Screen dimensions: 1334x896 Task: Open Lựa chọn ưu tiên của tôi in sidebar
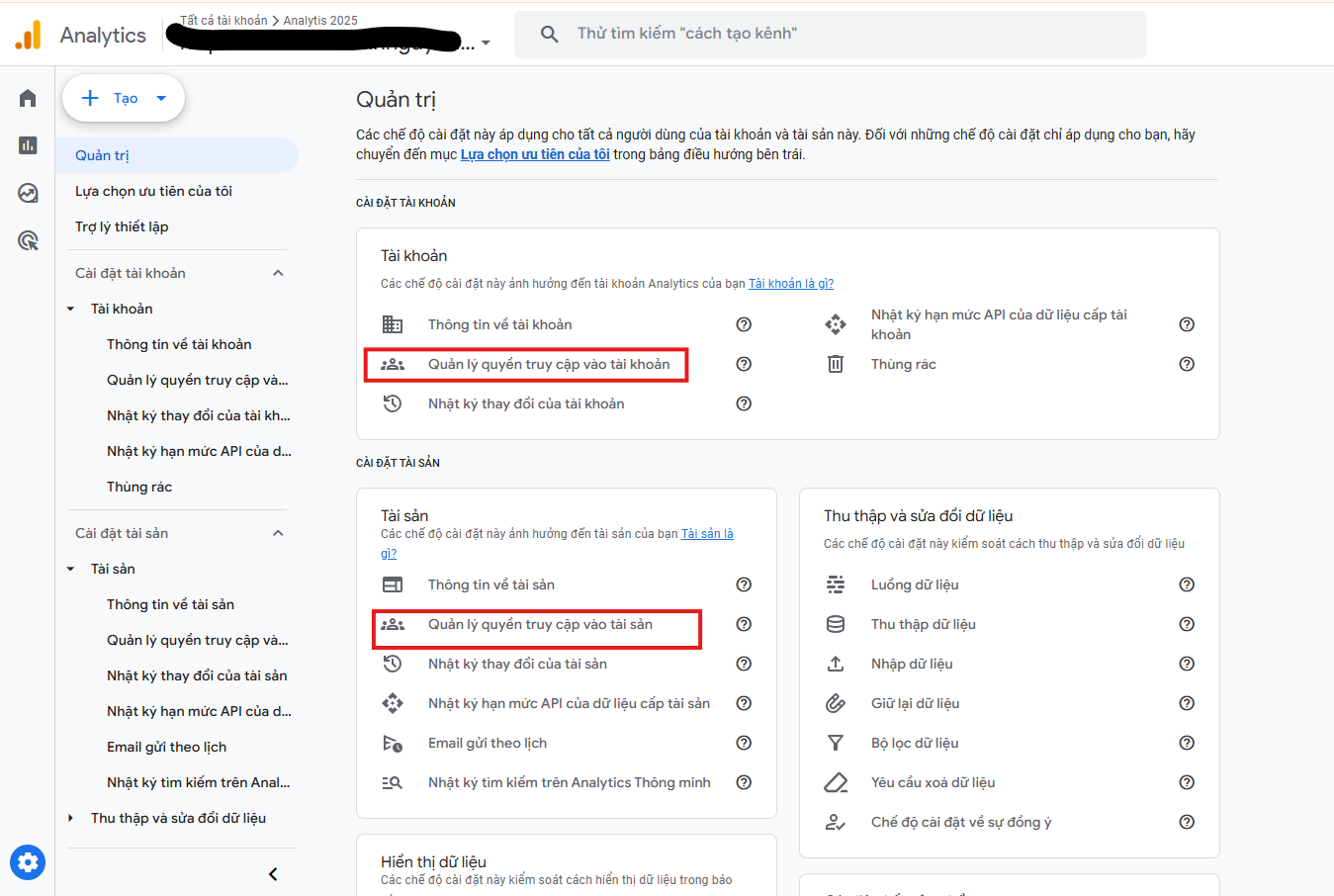coord(154,190)
